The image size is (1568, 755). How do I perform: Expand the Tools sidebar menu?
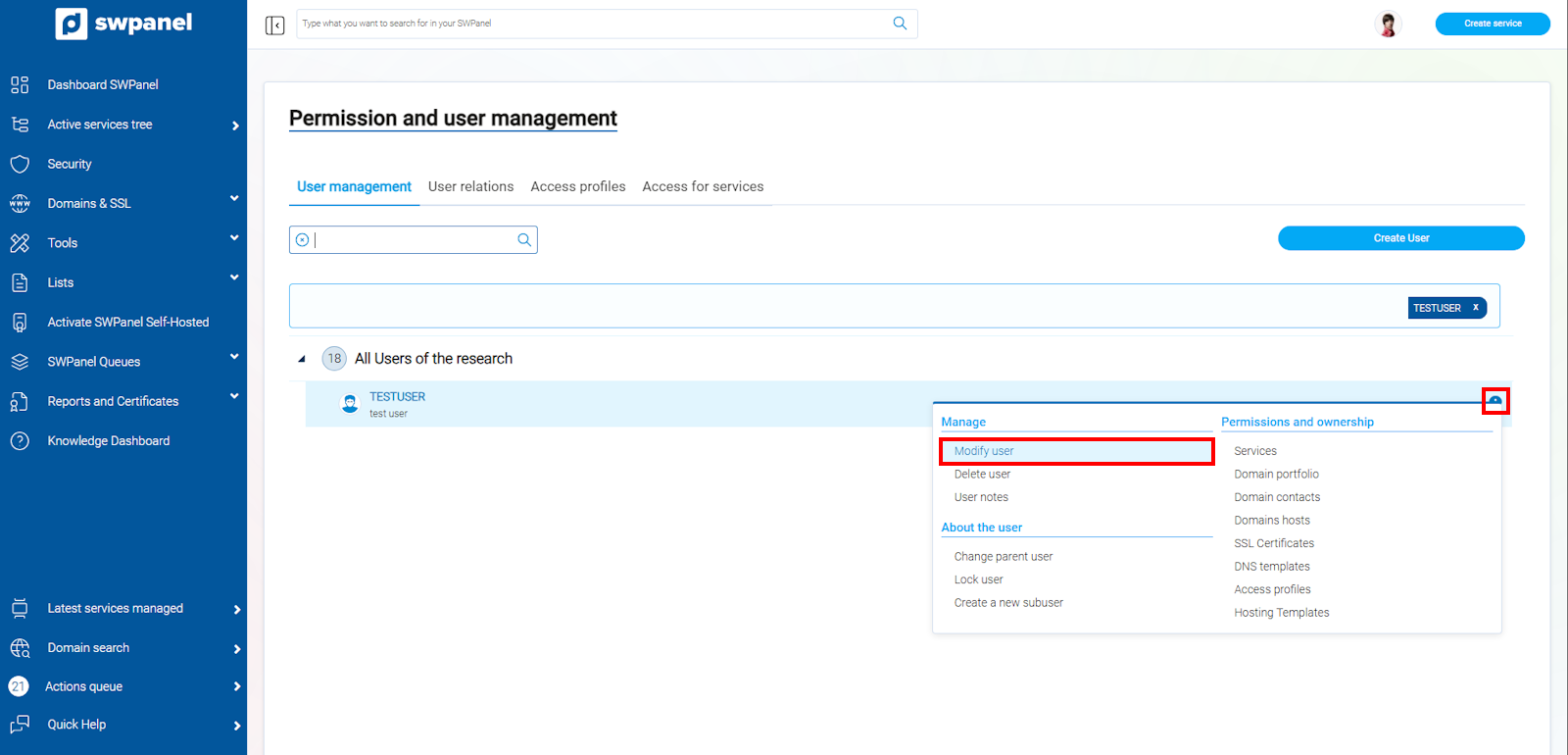pyautogui.click(x=234, y=238)
